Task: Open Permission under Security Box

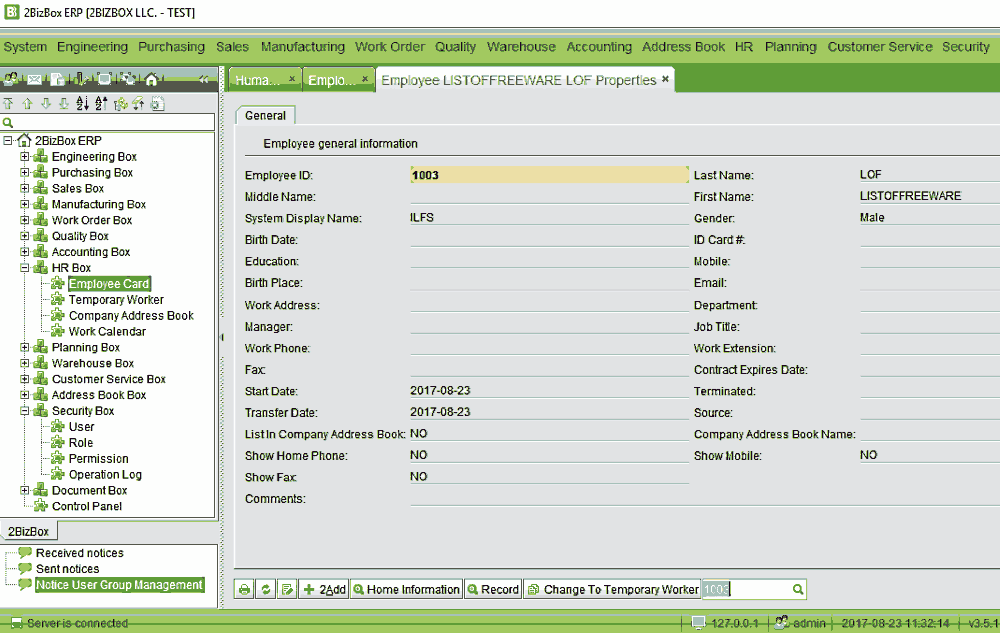Action: pyautogui.click(x=98, y=458)
